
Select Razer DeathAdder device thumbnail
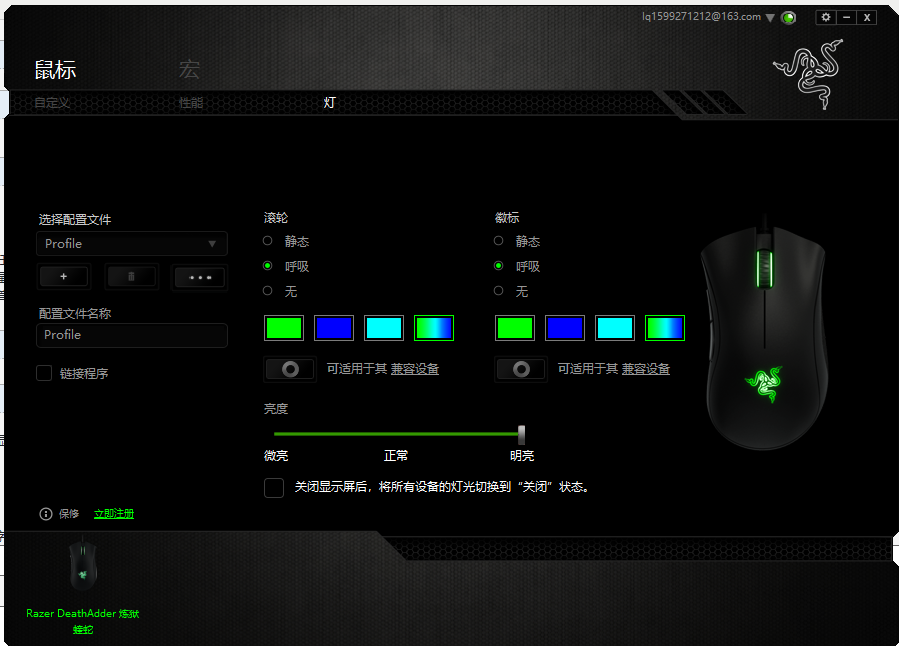tap(83, 565)
